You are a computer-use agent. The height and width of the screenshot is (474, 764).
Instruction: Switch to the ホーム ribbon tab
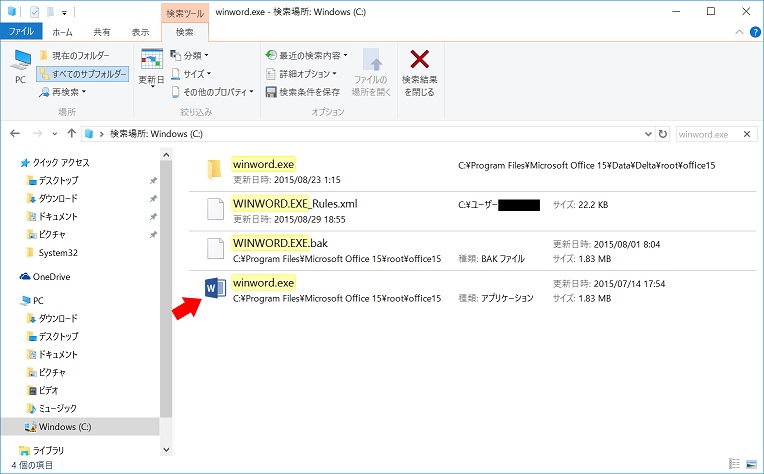pos(62,32)
